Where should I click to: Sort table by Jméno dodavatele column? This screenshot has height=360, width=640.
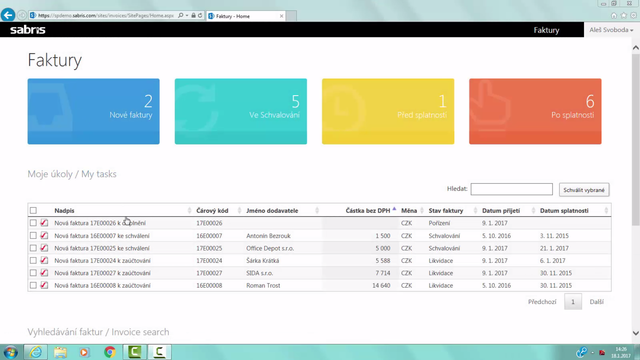point(272,211)
